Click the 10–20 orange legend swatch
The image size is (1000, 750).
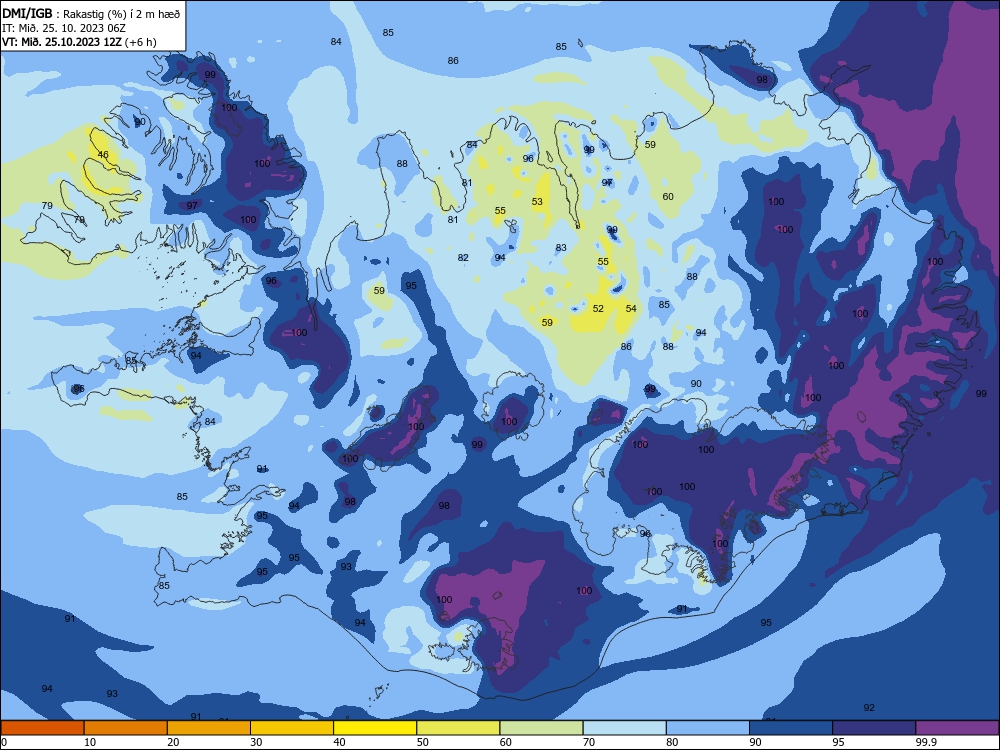click(x=126, y=728)
